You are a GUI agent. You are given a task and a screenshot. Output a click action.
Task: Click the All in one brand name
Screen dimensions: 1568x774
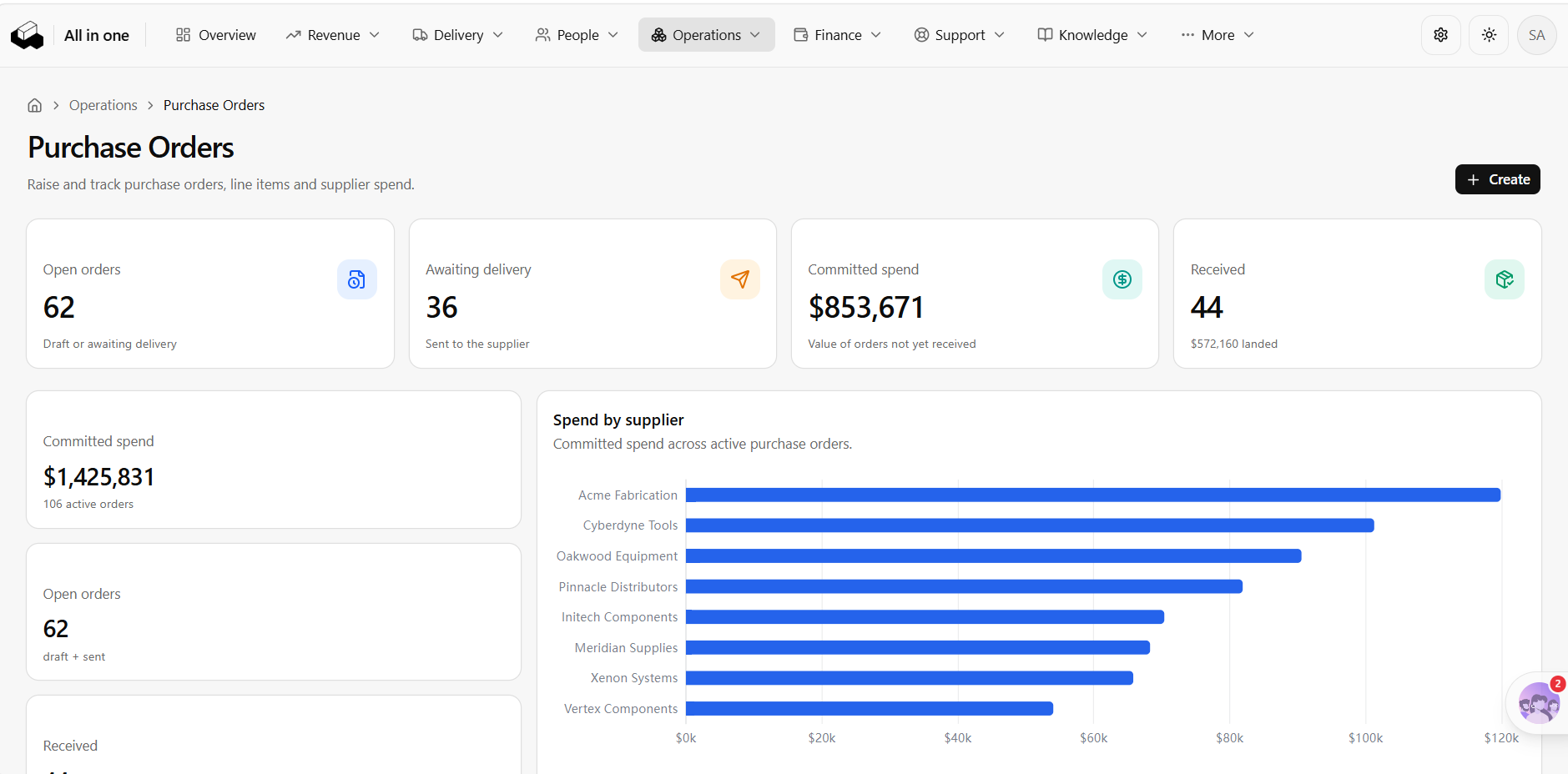pyautogui.click(x=97, y=35)
